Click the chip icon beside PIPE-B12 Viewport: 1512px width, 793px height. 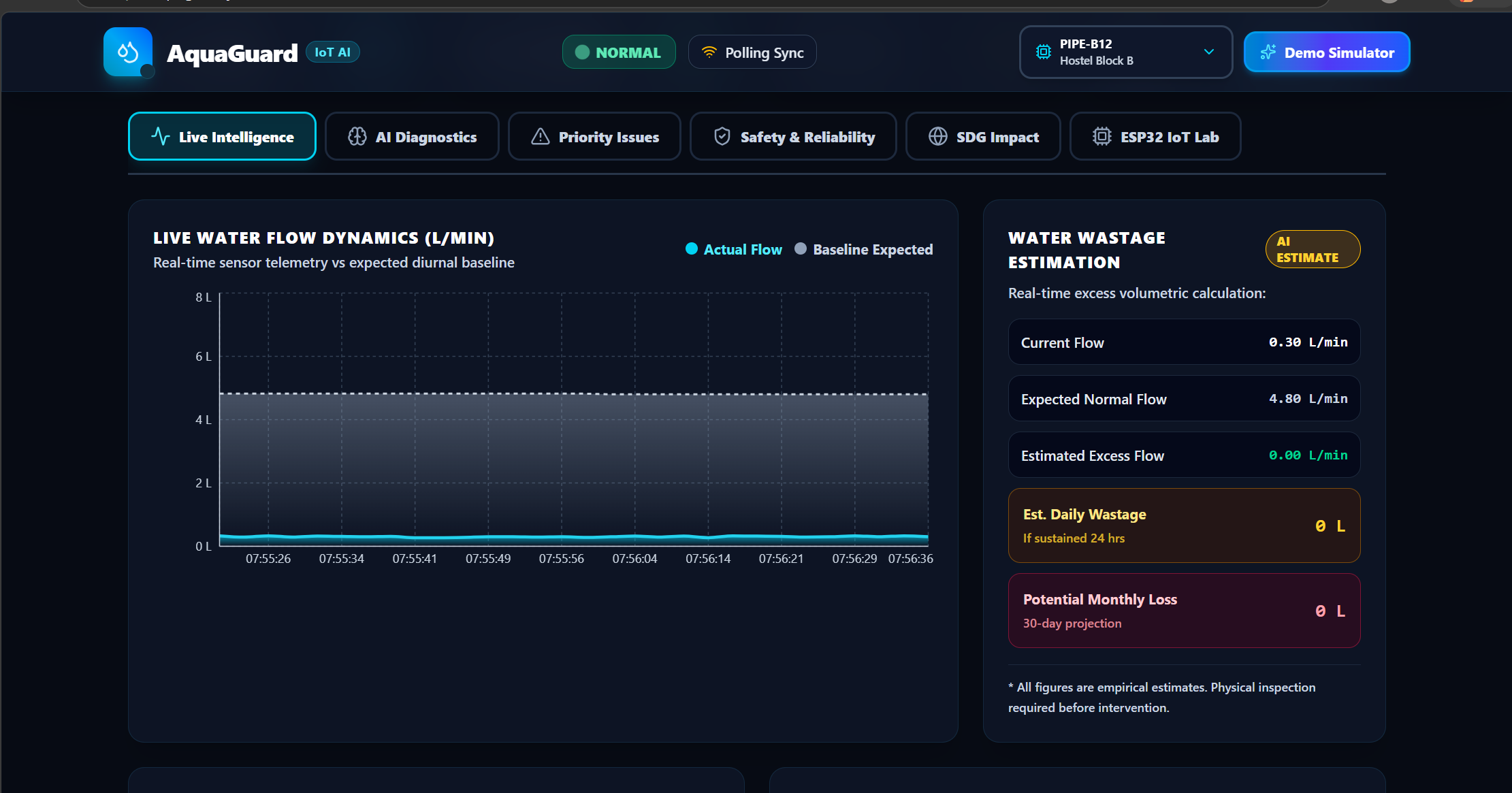1043,52
